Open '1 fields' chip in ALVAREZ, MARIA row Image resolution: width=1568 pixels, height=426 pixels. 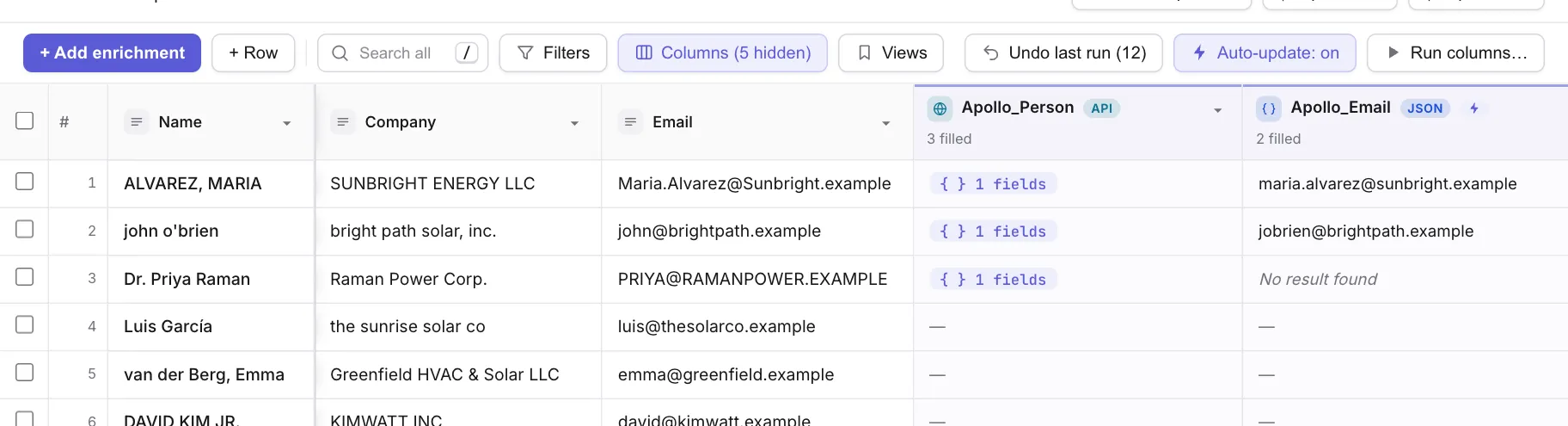(993, 183)
